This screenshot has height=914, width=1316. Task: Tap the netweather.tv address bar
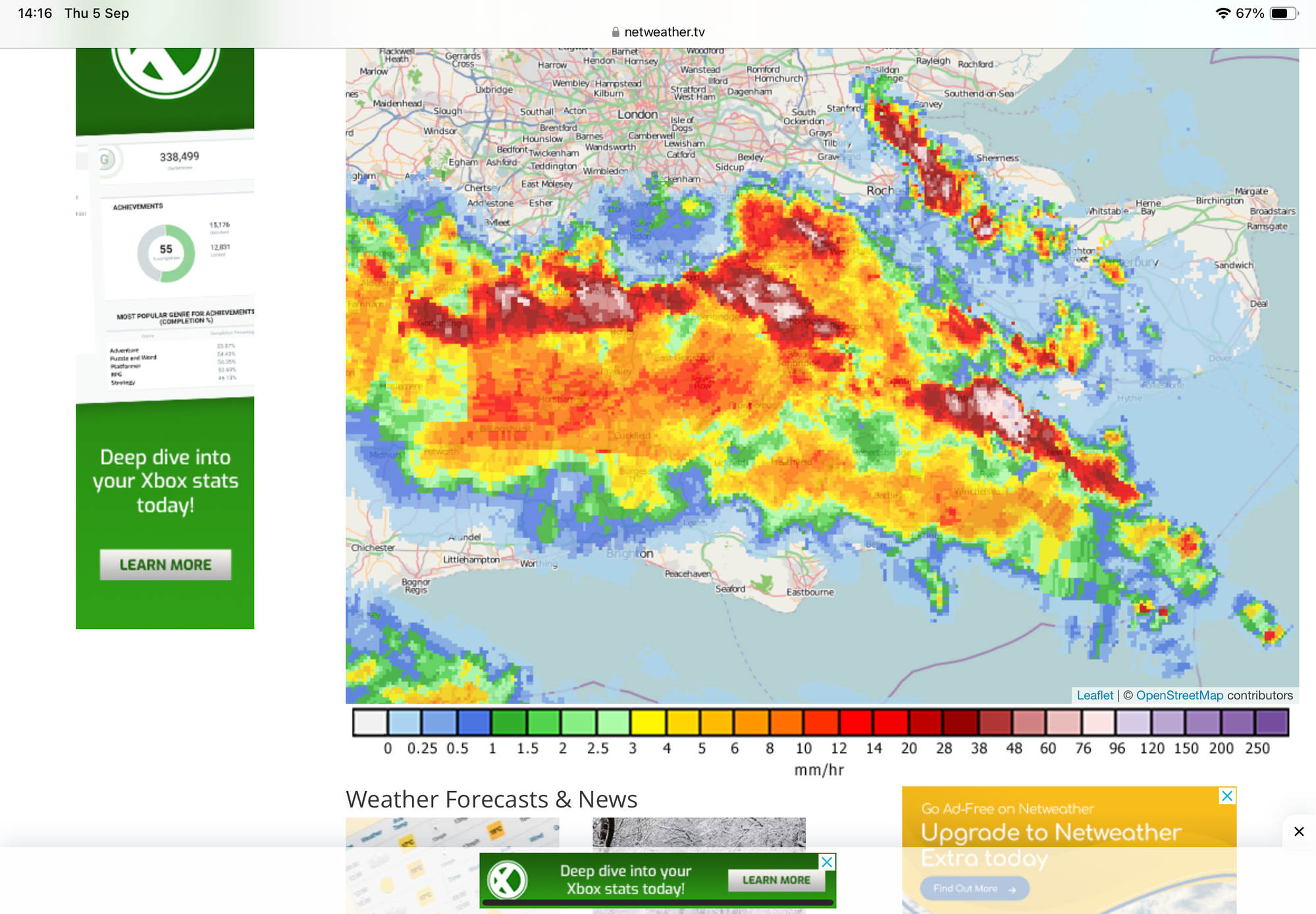tap(658, 32)
